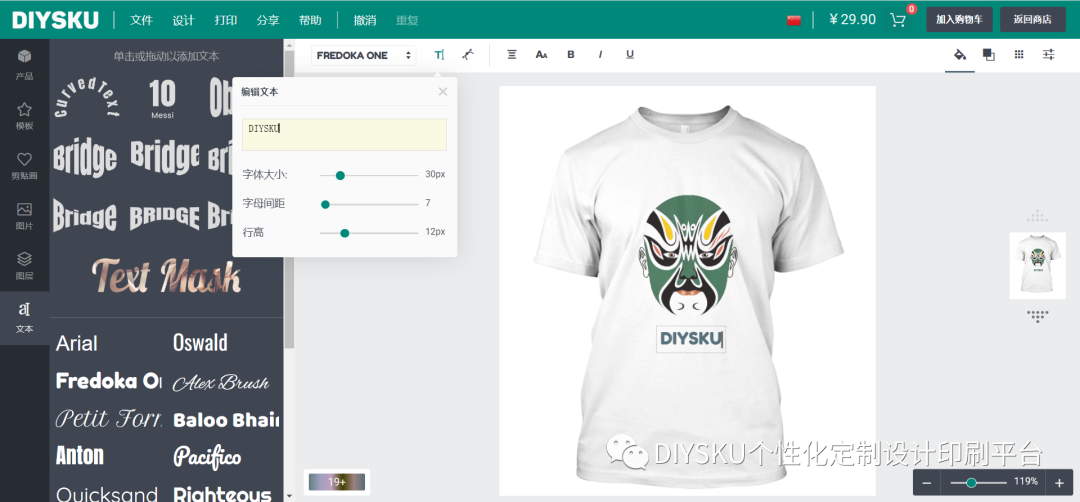Screen dimensions: 1080x502
Task: Select the DIYSKU text on the shirt
Action: 691,338
